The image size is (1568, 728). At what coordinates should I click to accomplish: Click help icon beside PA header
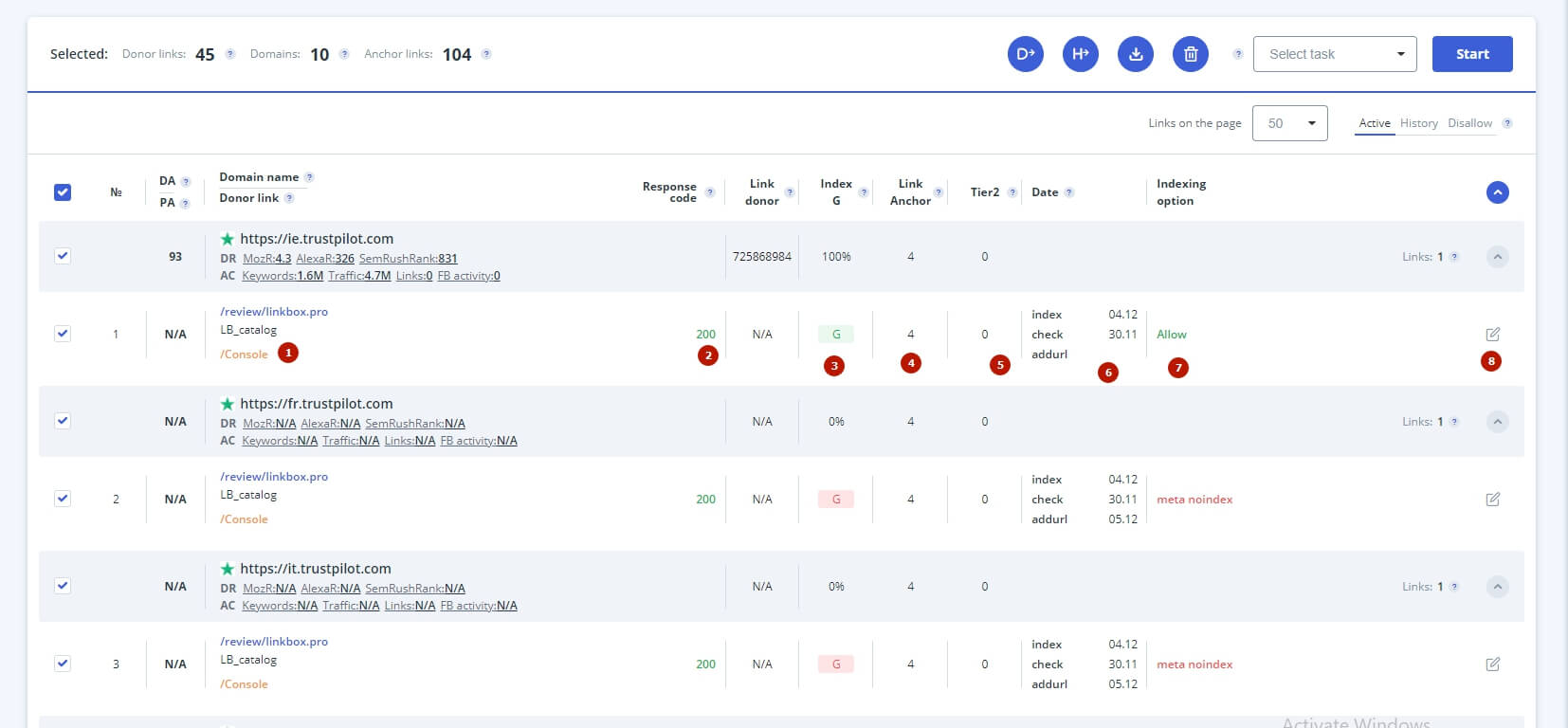pyautogui.click(x=185, y=203)
